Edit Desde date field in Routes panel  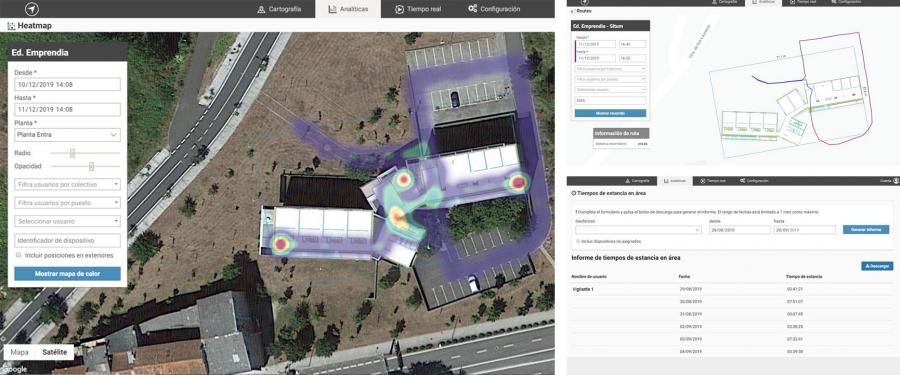596,44
